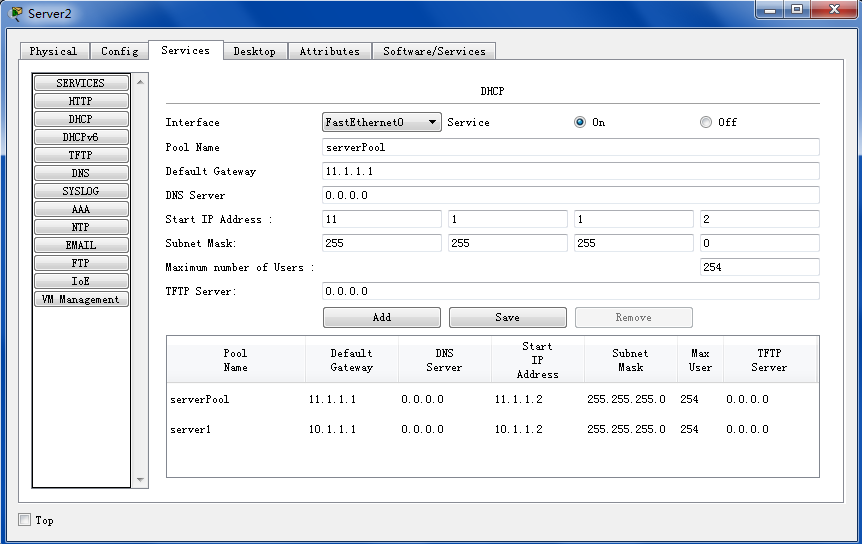Go to the Physical tab
The height and width of the screenshot is (544, 862).
tap(54, 51)
